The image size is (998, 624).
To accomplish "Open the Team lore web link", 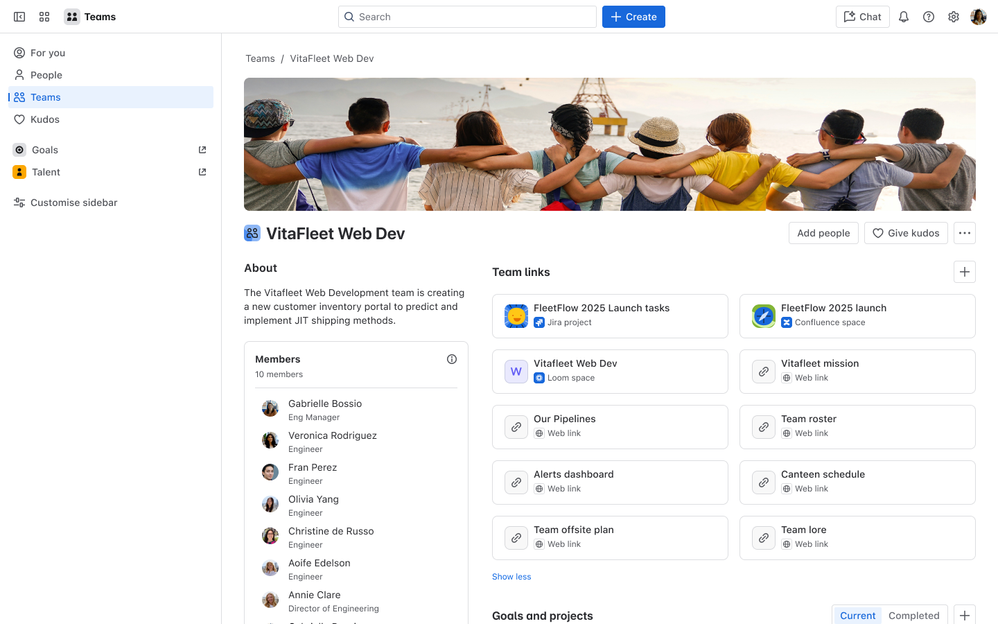I will (x=857, y=537).
